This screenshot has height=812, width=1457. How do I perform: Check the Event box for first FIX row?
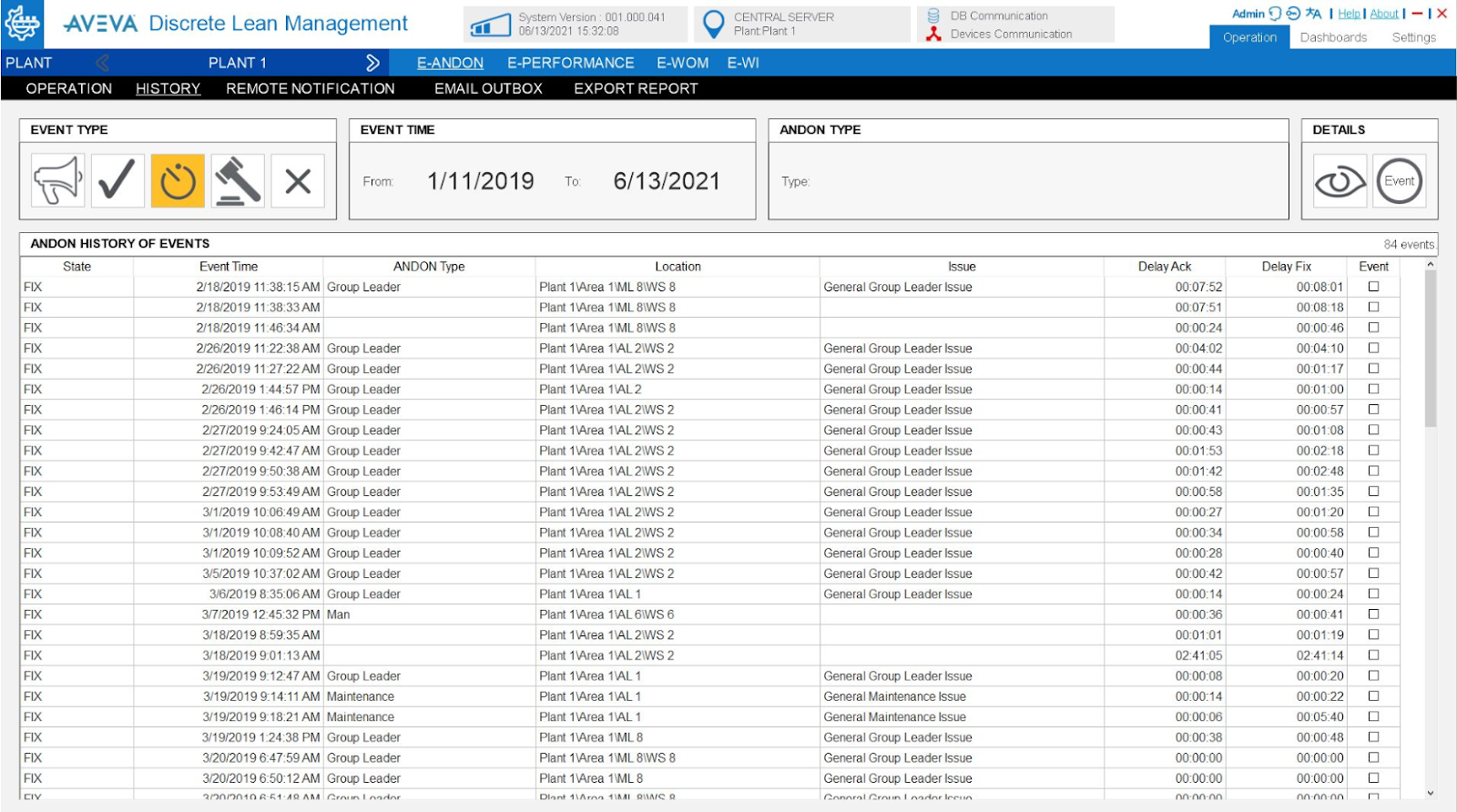pyautogui.click(x=1373, y=287)
